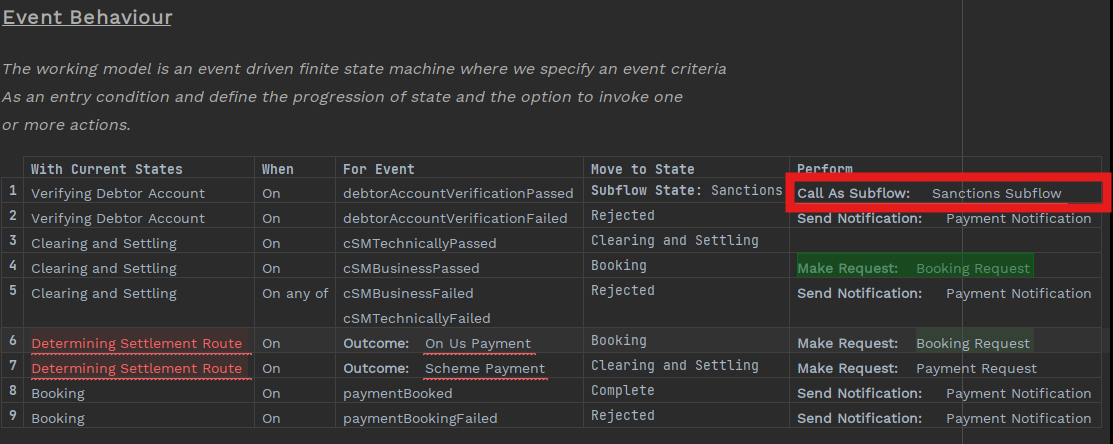Click the row number 3 cell

tap(13, 243)
